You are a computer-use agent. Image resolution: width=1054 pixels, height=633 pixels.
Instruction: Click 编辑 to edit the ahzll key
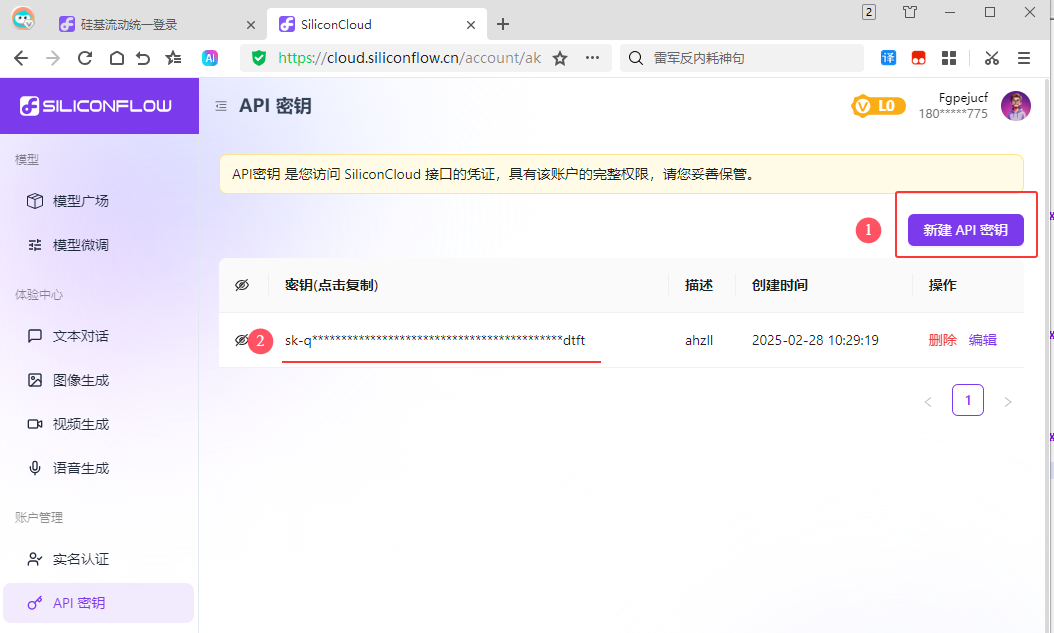click(x=983, y=340)
